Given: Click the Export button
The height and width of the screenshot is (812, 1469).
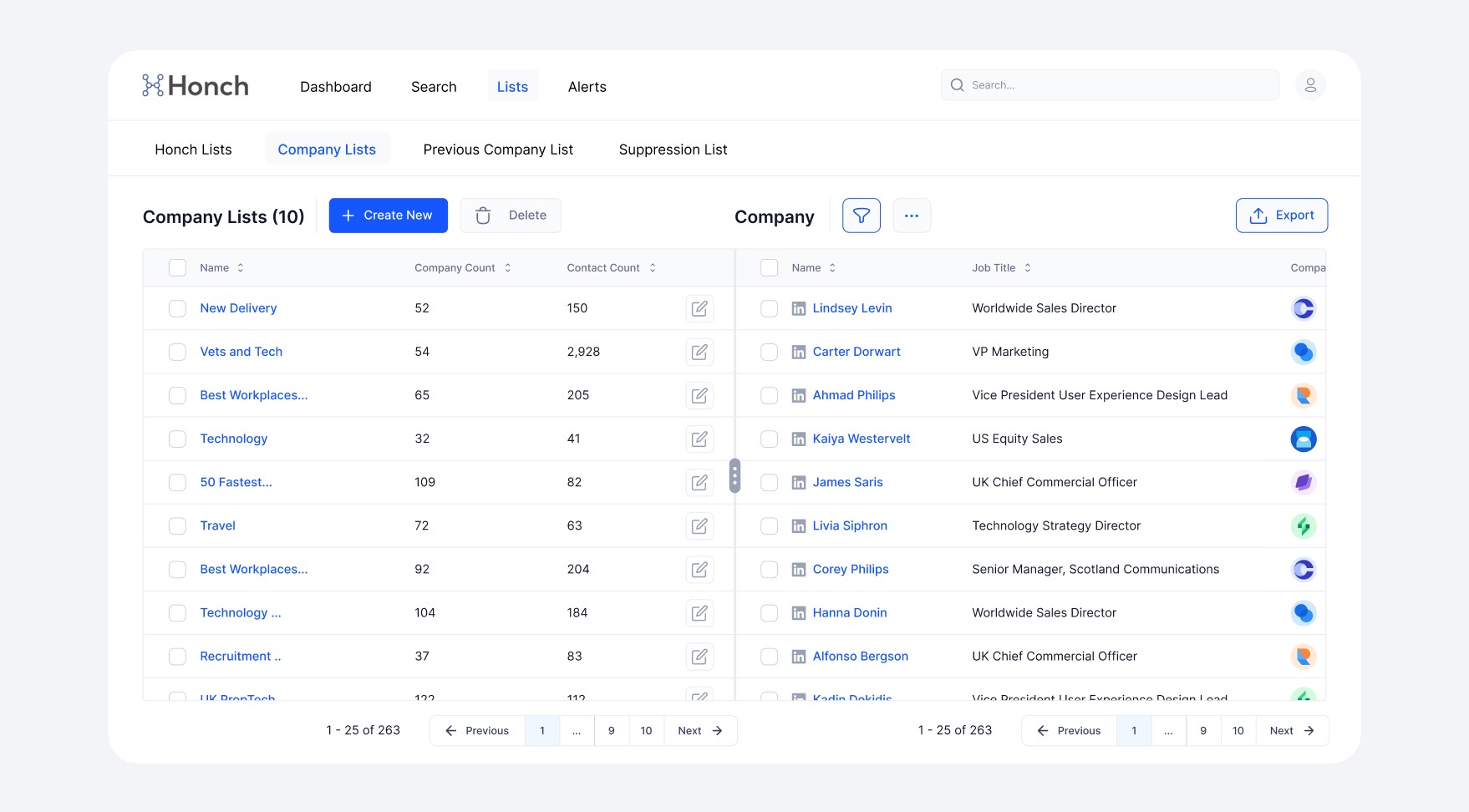Looking at the screenshot, I should (x=1281, y=216).
